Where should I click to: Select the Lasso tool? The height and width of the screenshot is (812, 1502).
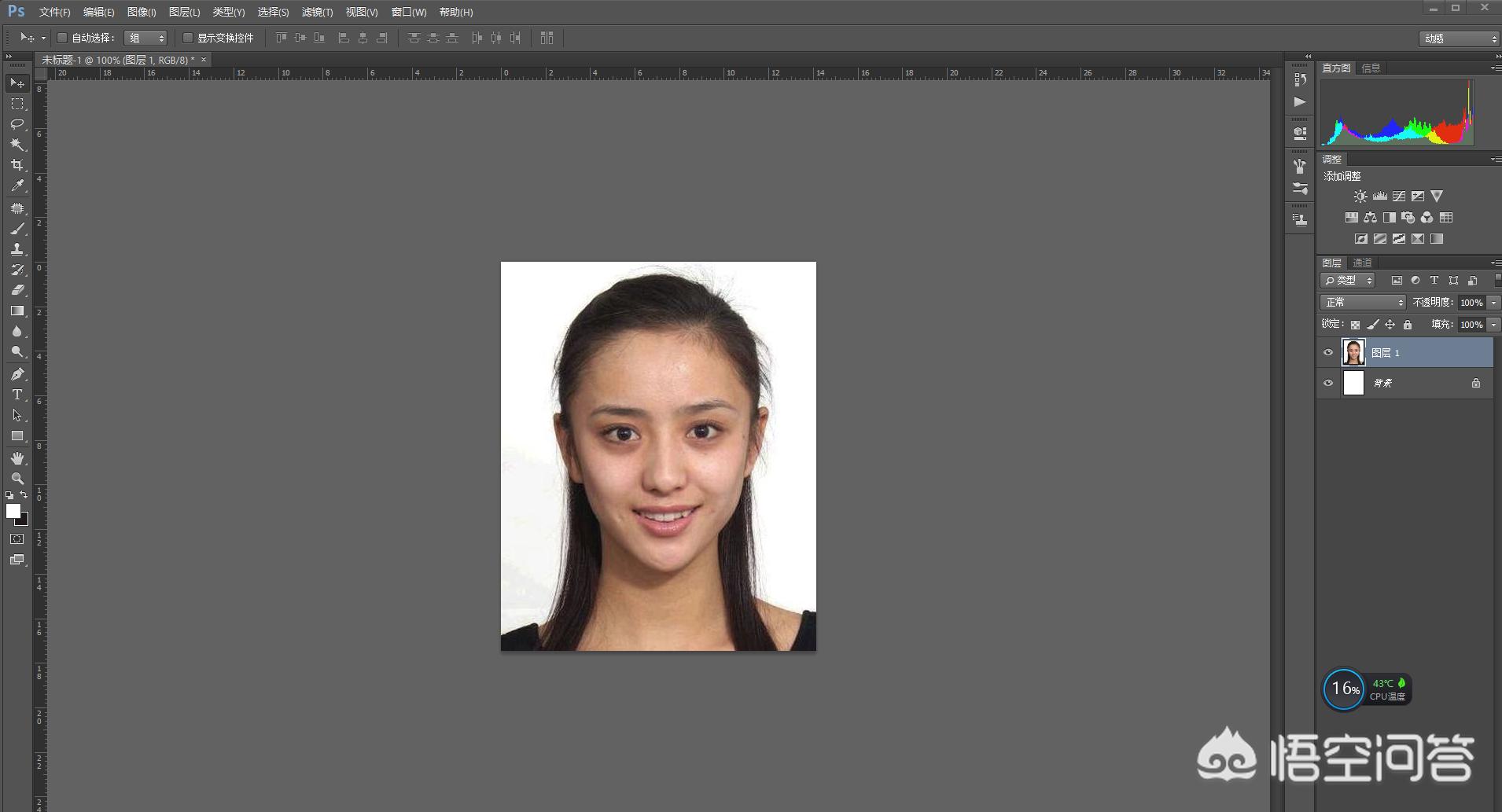point(17,124)
